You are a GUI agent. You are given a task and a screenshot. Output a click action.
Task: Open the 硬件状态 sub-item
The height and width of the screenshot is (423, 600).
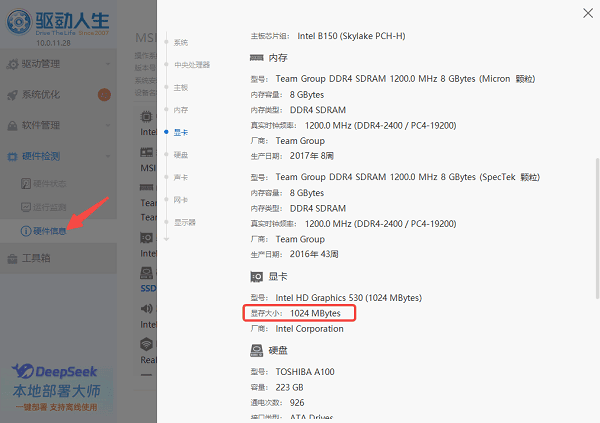pos(49,184)
